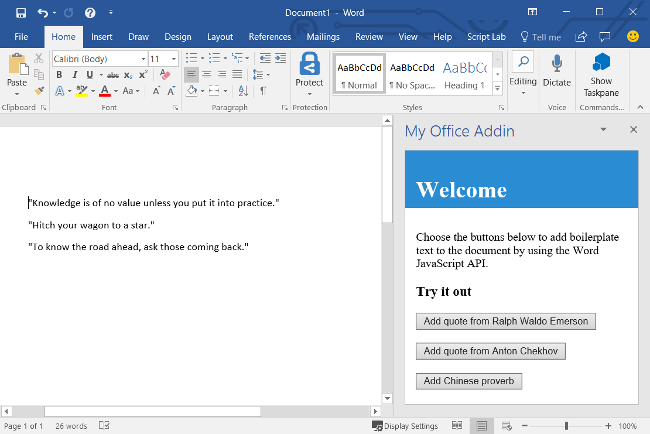Image resolution: width=650 pixels, height=434 pixels.
Task: Click Add quote from Anton Chekhov
Action: point(490,351)
